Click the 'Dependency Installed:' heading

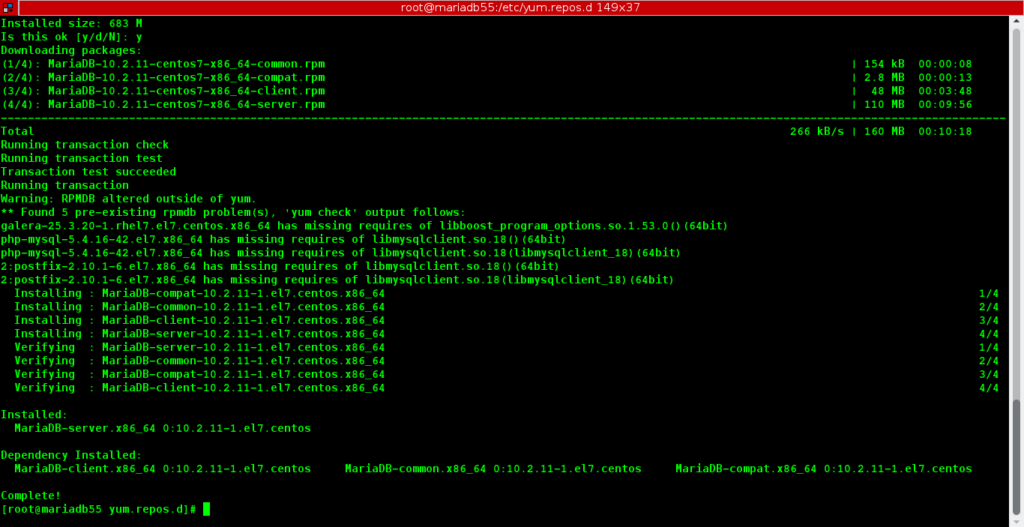click(71, 455)
